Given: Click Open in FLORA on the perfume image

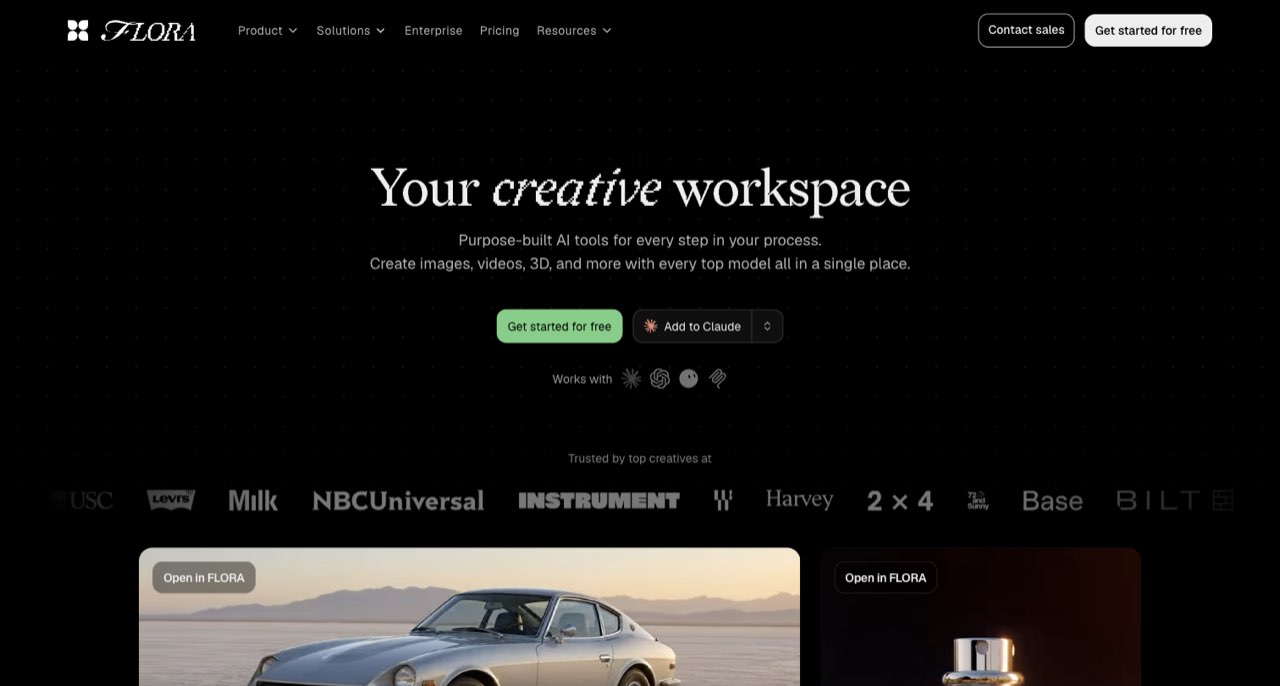Looking at the screenshot, I should 886,577.
